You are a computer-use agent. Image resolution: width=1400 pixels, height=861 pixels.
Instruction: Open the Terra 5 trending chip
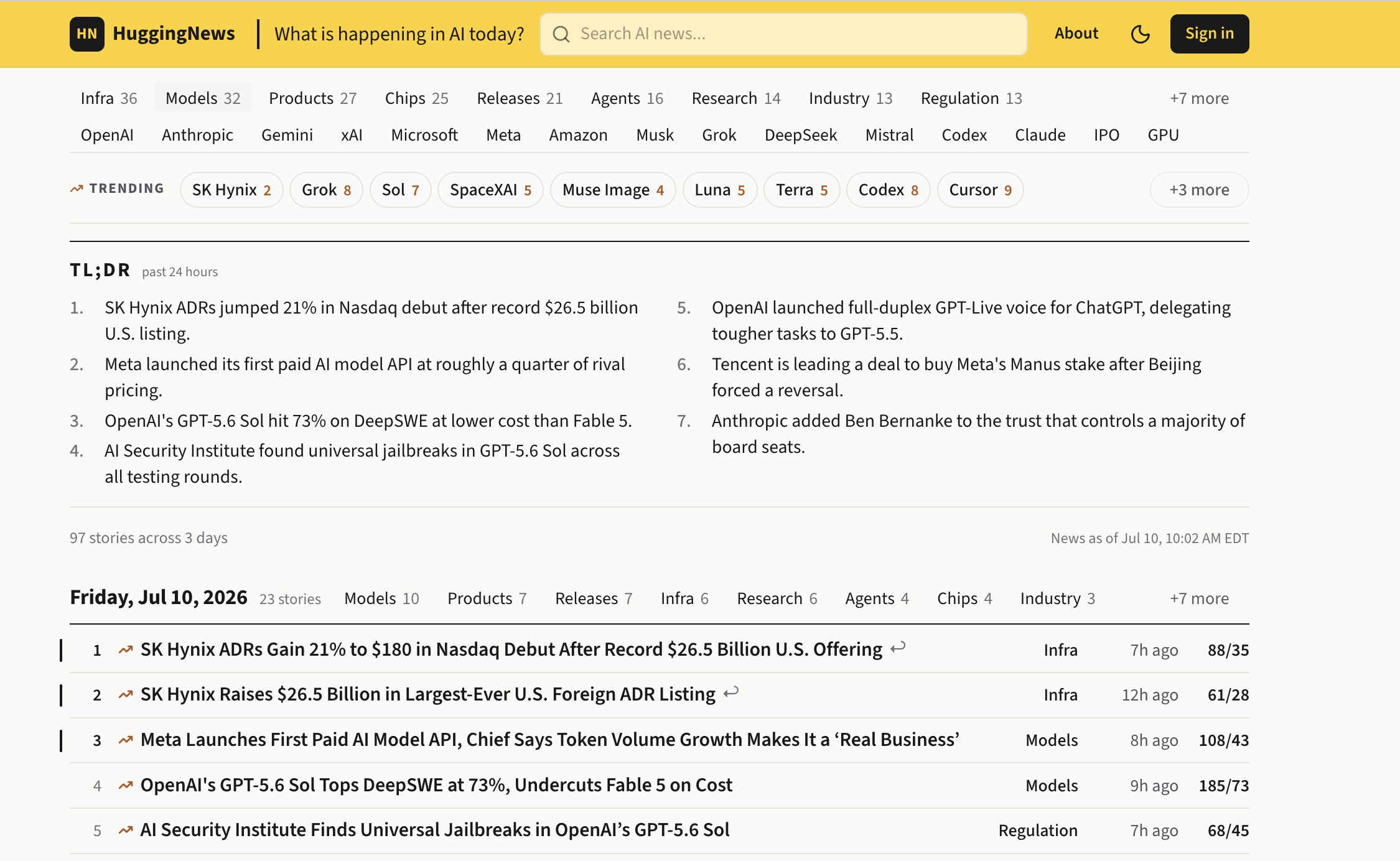click(x=801, y=190)
